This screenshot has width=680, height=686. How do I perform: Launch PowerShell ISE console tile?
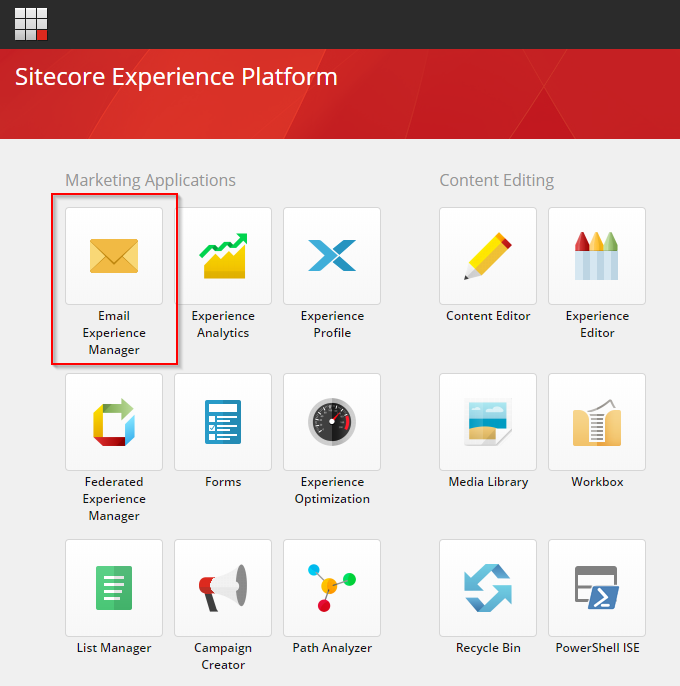coord(597,588)
